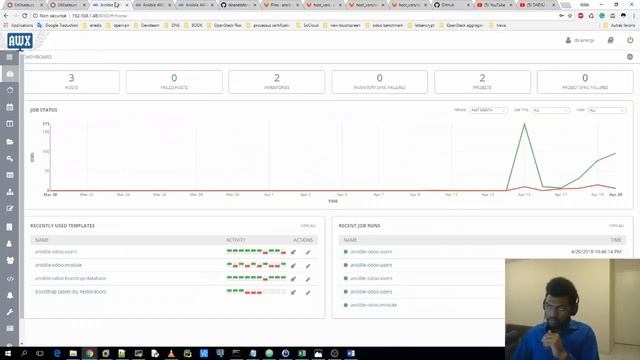Open ansible-odoo-module in Recent Job Runs
The image size is (640, 360).
click(373, 305)
